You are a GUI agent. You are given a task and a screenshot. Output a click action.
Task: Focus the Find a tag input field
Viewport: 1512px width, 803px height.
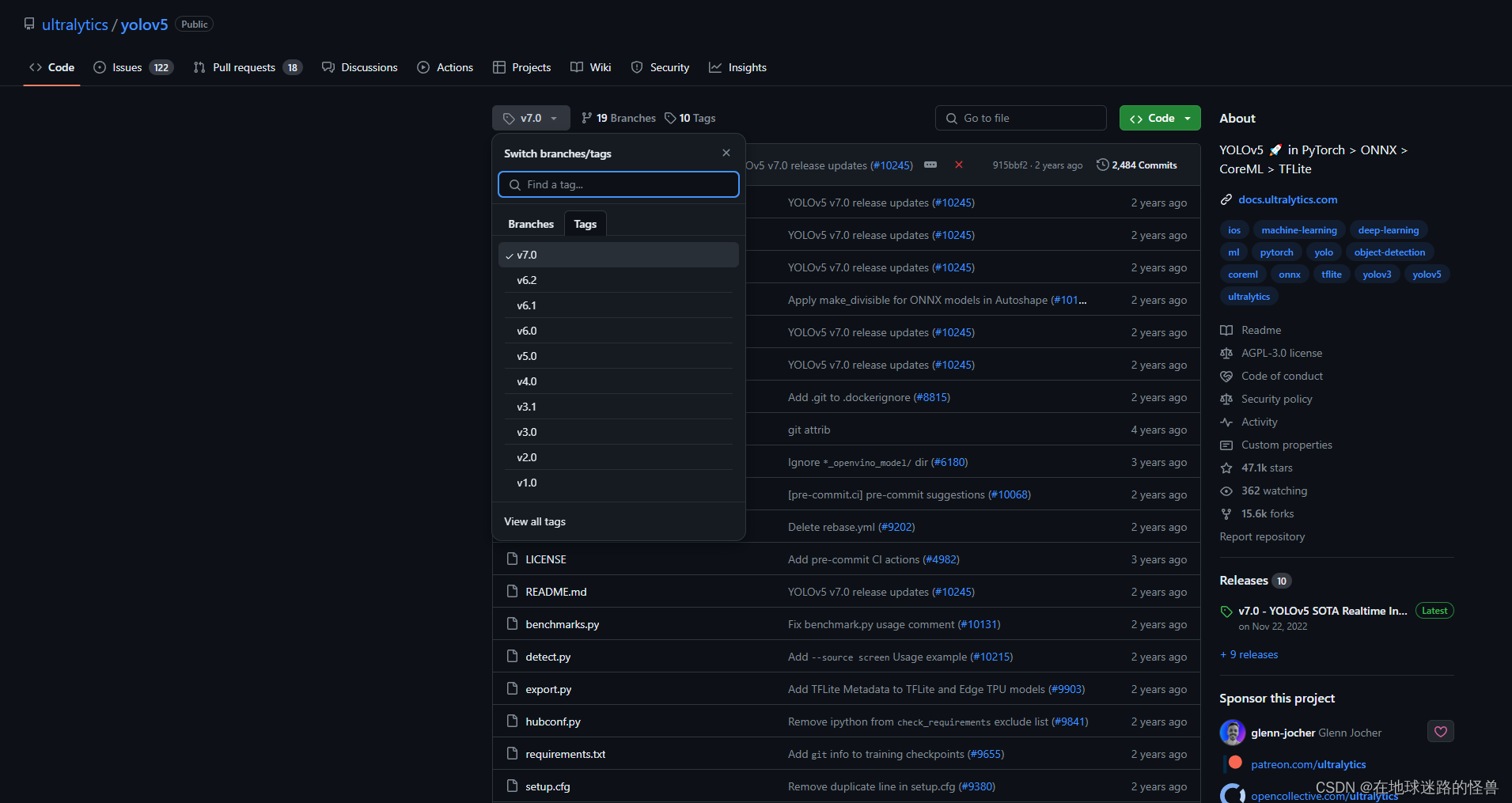coord(618,184)
